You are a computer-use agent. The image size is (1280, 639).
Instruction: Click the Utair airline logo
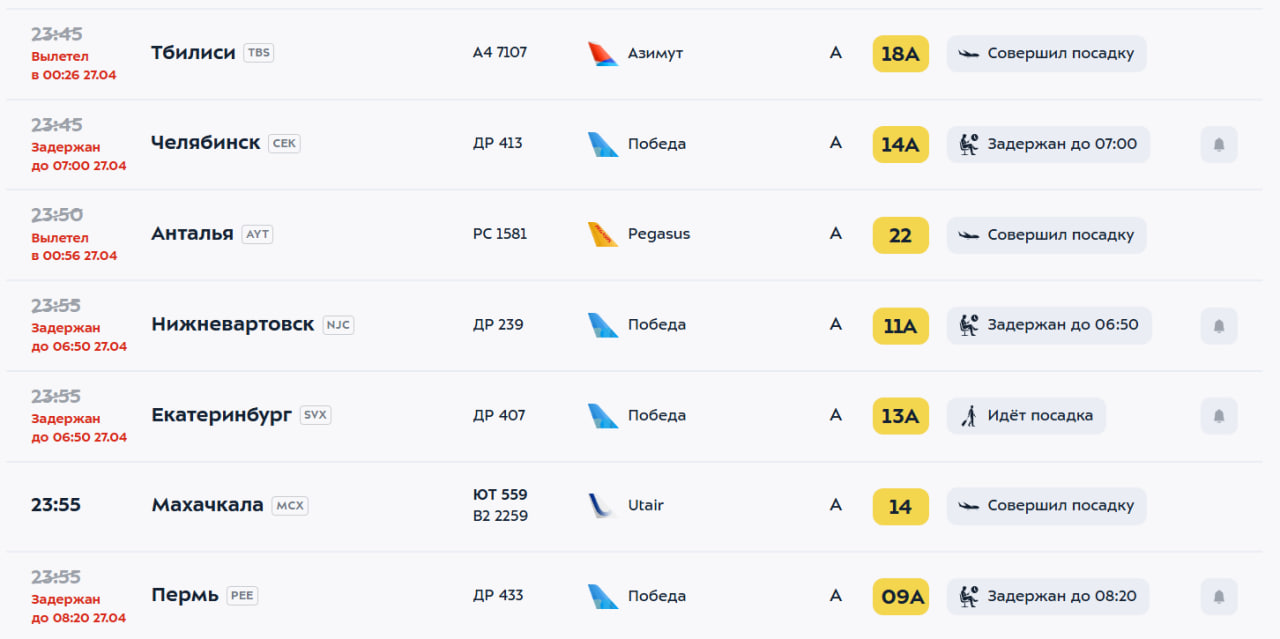pos(602,506)
